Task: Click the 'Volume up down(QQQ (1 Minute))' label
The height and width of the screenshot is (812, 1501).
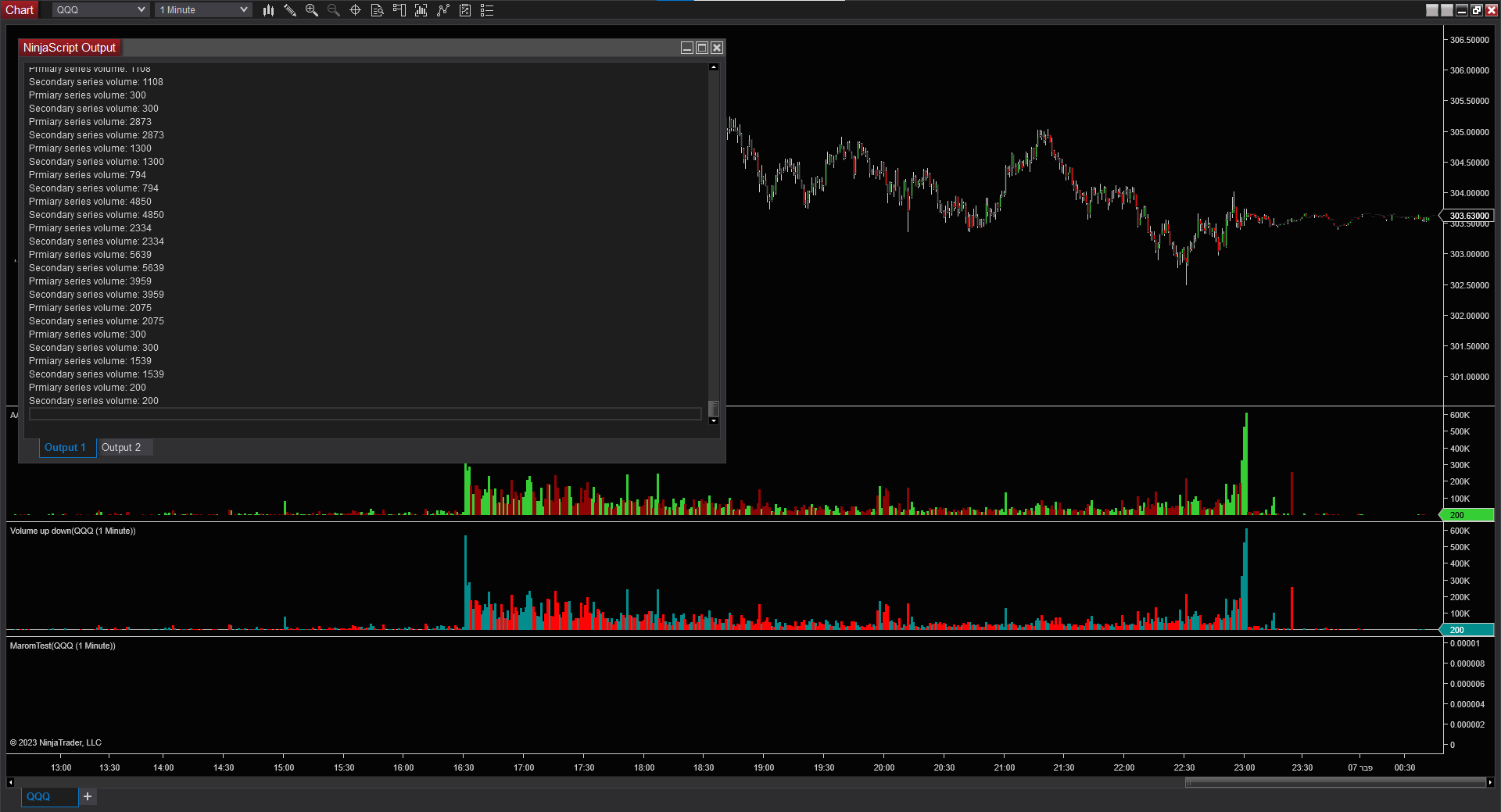Action: pos(73,531)
